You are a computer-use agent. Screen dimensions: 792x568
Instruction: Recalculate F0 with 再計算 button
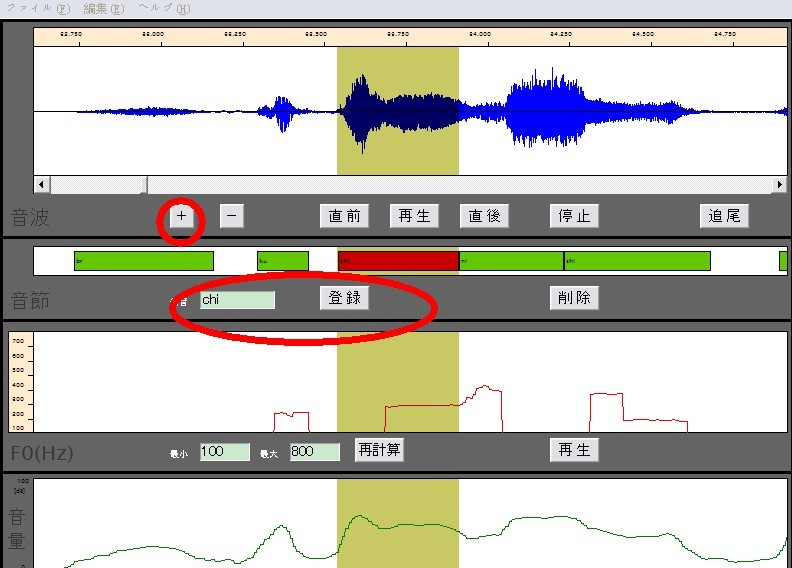point(379,449)
